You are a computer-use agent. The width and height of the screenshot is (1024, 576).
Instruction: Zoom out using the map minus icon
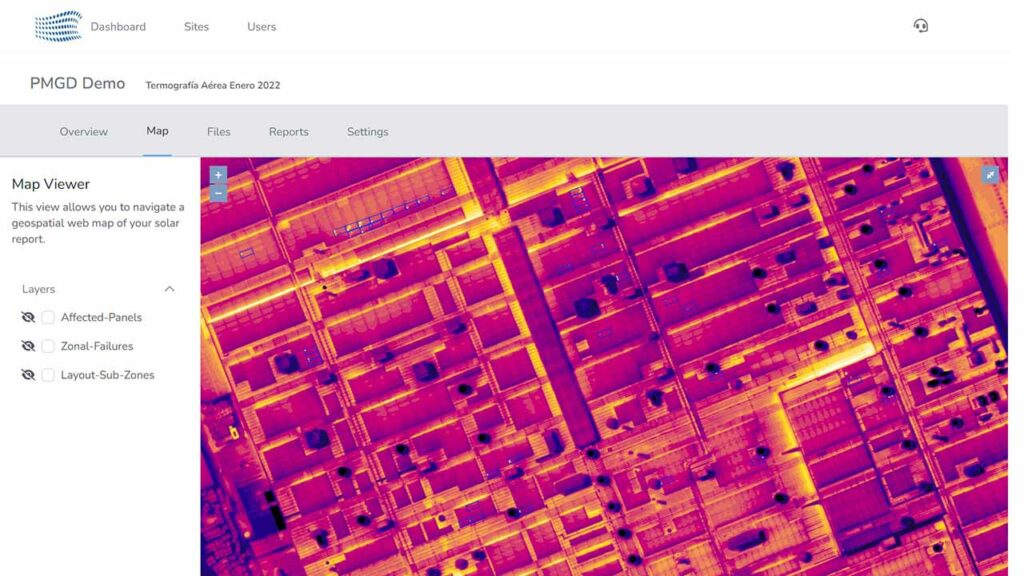217,192
